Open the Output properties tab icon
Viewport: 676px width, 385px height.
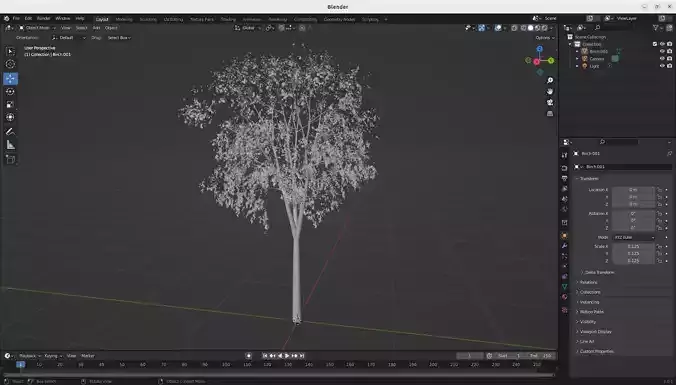[564, 178]
